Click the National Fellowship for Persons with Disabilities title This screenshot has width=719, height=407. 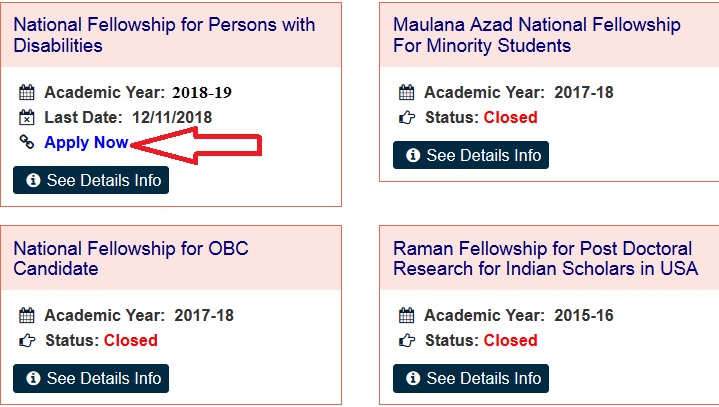164,34
